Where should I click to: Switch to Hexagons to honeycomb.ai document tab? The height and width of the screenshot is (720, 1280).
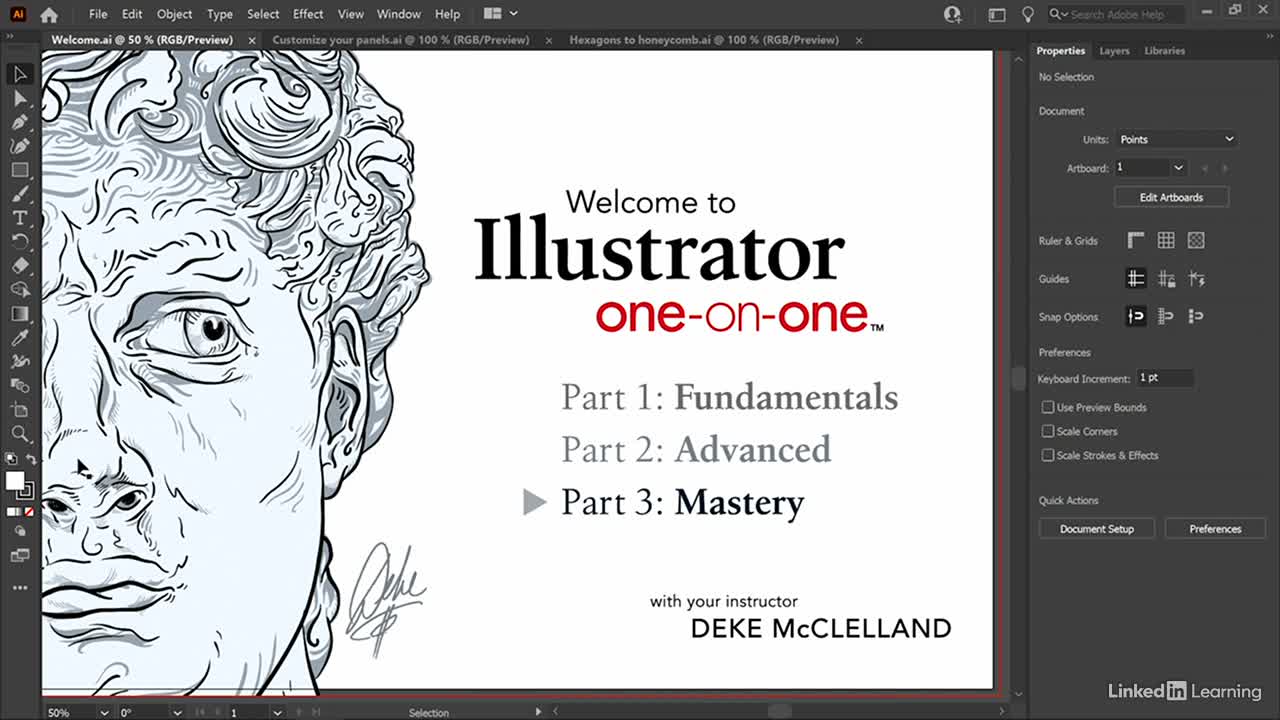click(704, 40)
